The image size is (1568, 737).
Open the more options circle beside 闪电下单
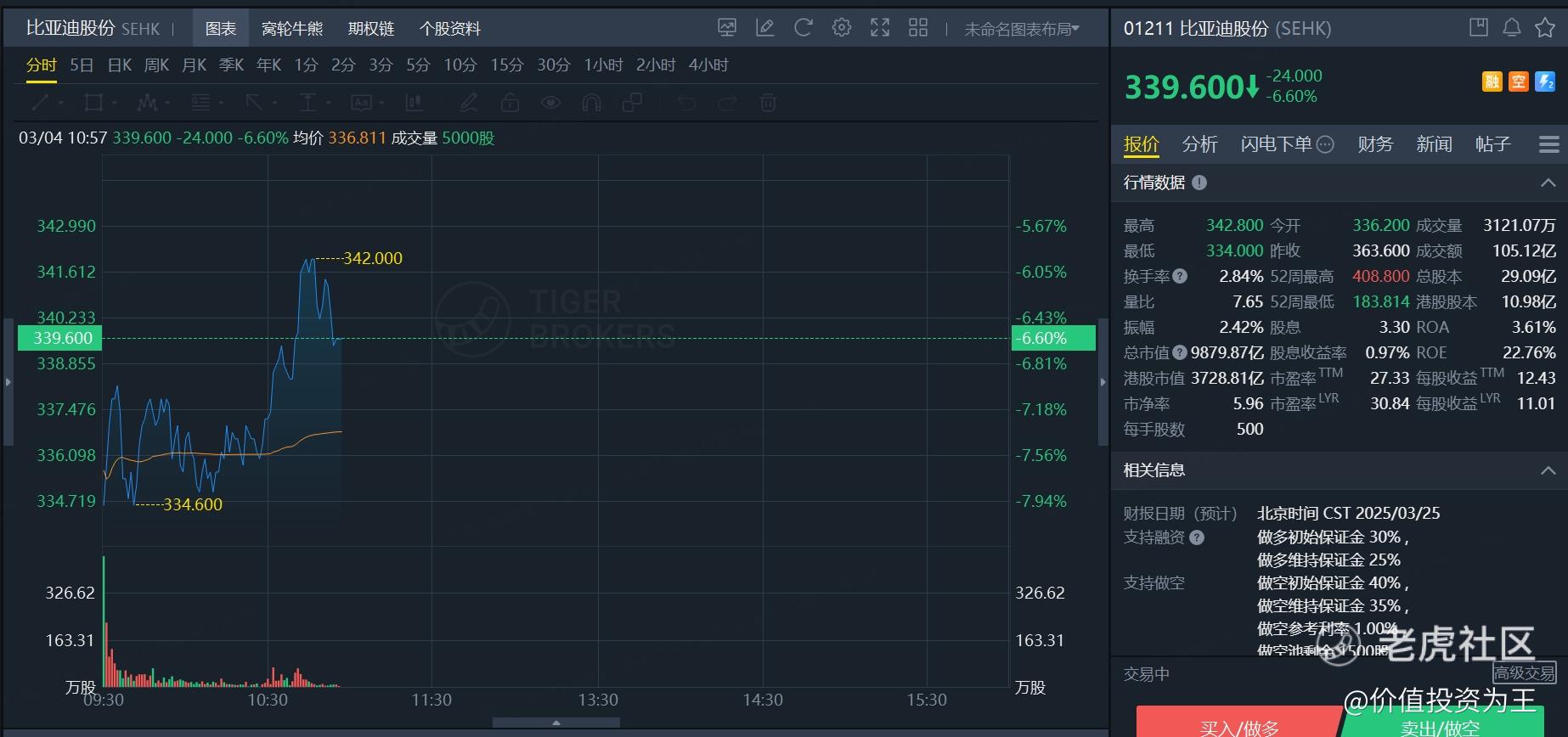1325,144
